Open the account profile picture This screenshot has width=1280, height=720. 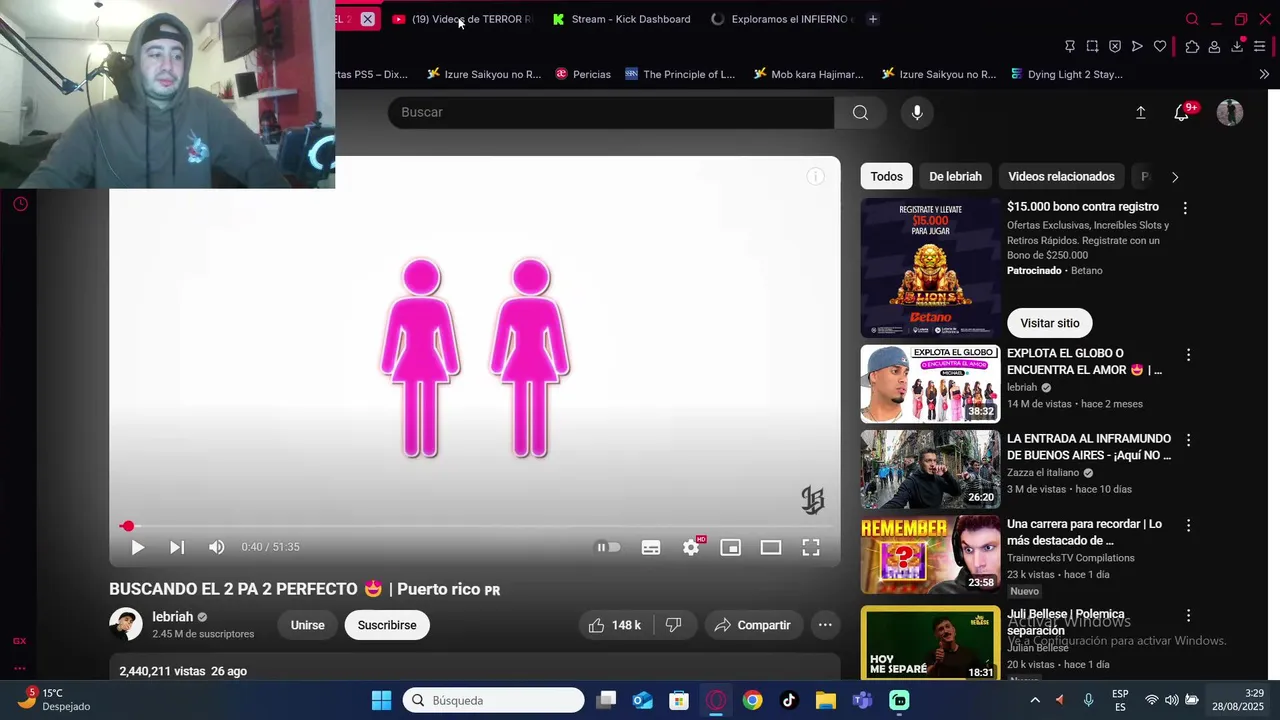[1230, 112]
